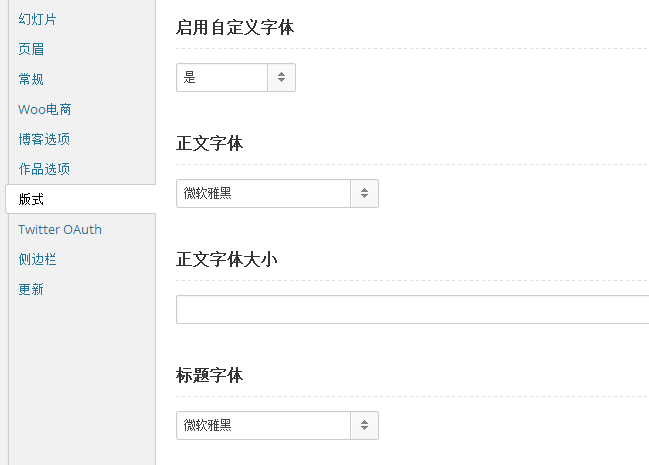649x465 pixels.
Task: Click the 启用自定义字体 section heading
Action: coord(235,28)
